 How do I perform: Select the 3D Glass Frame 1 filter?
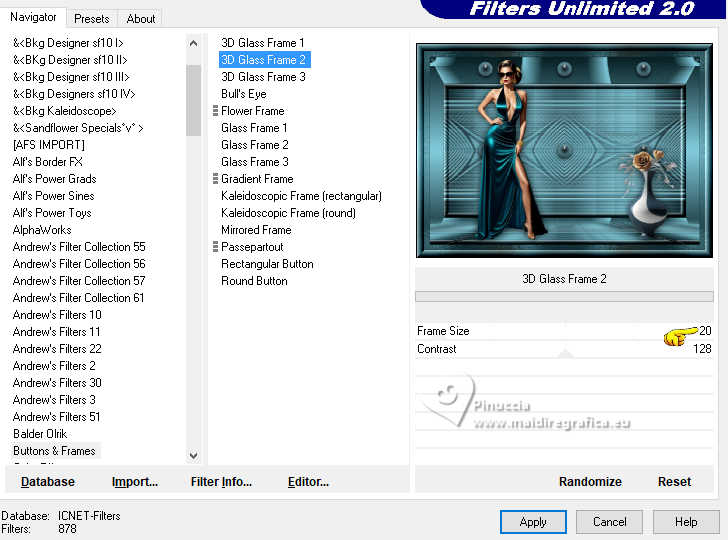tap(263, 43)
